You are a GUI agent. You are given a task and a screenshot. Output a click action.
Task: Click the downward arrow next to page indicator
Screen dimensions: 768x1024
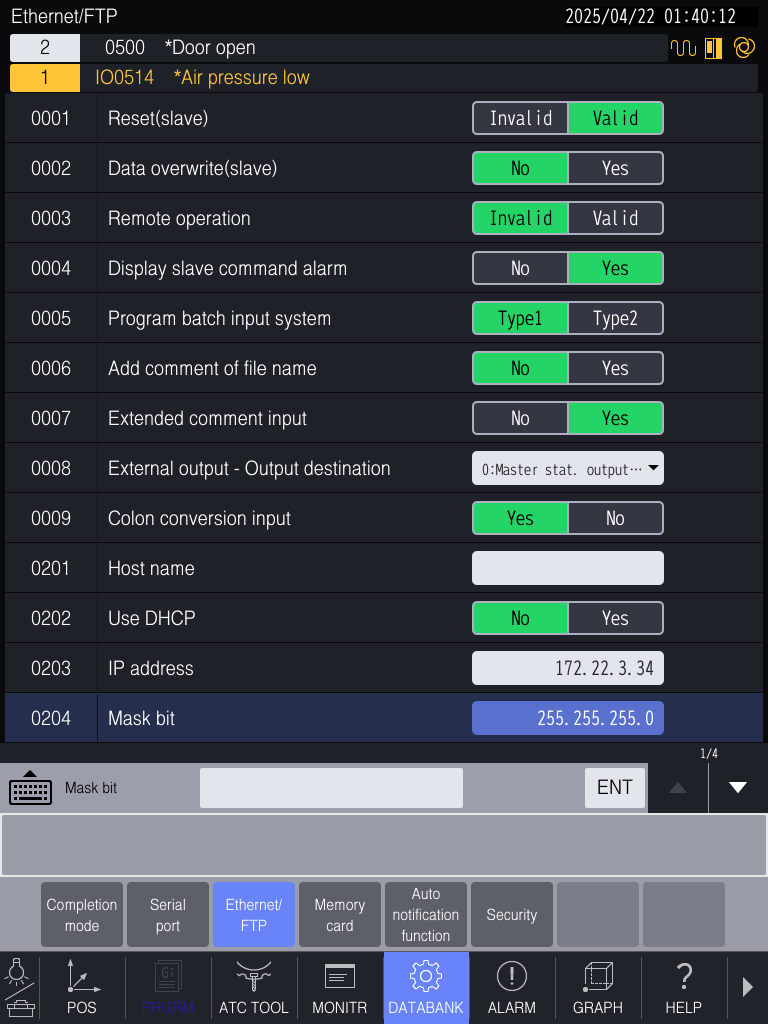pos(737,788)
